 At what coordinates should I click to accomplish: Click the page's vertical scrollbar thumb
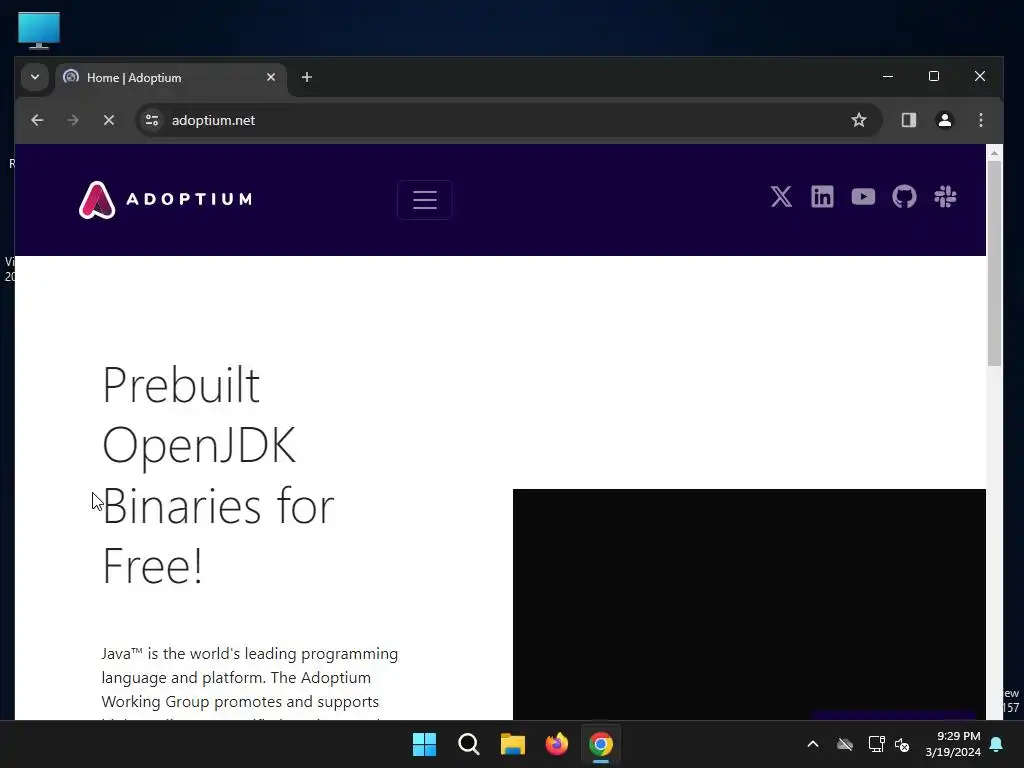(994, 263)
